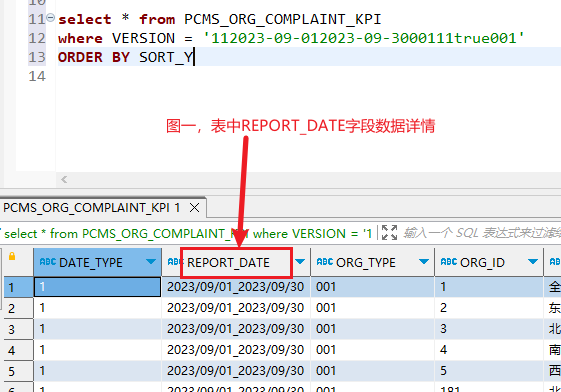Click the ABC type icon in the ORG_ID header
The height and width of the screenshot is (392, 561).
point(449,262)
